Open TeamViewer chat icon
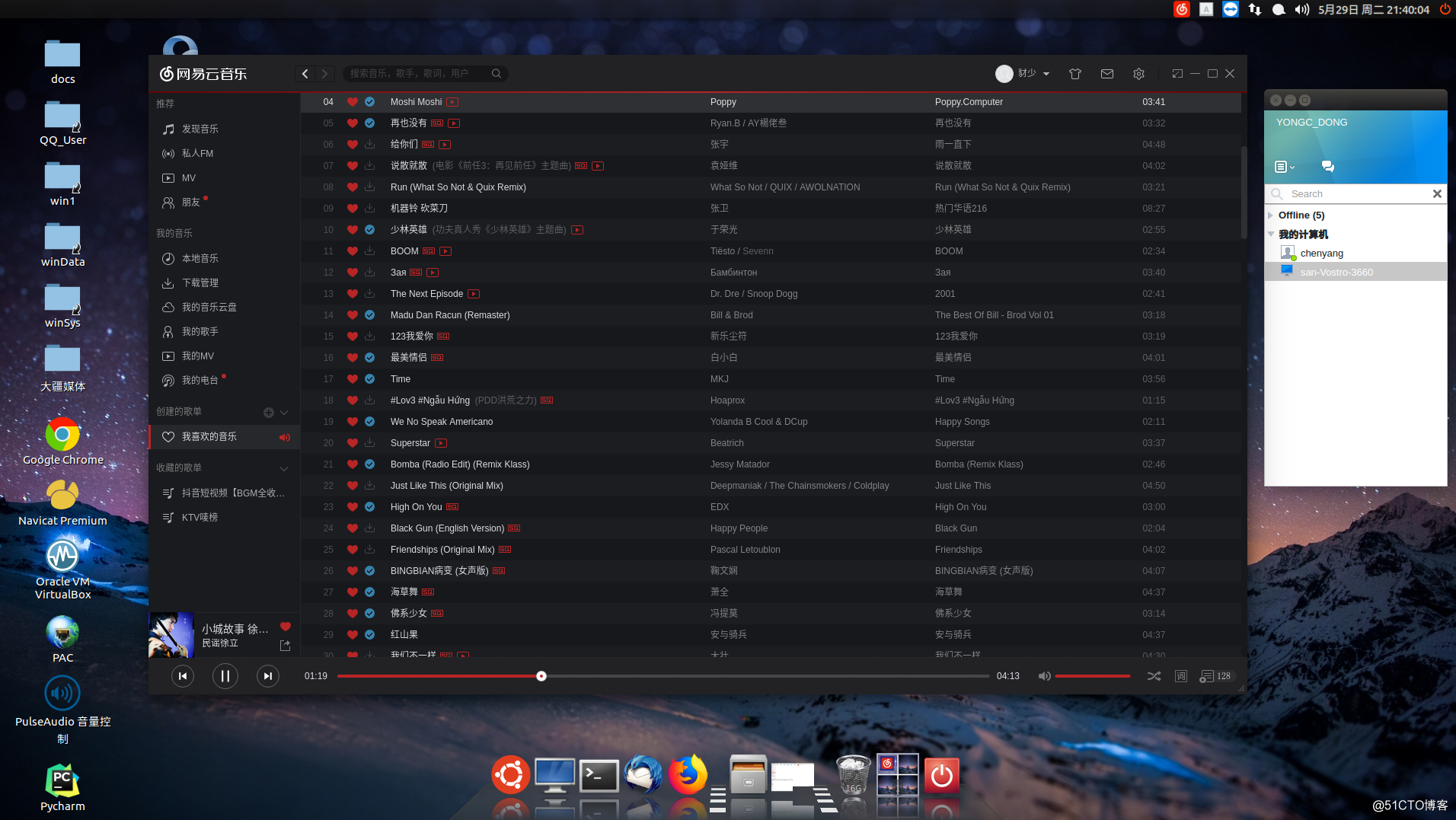 point(1327,167)
